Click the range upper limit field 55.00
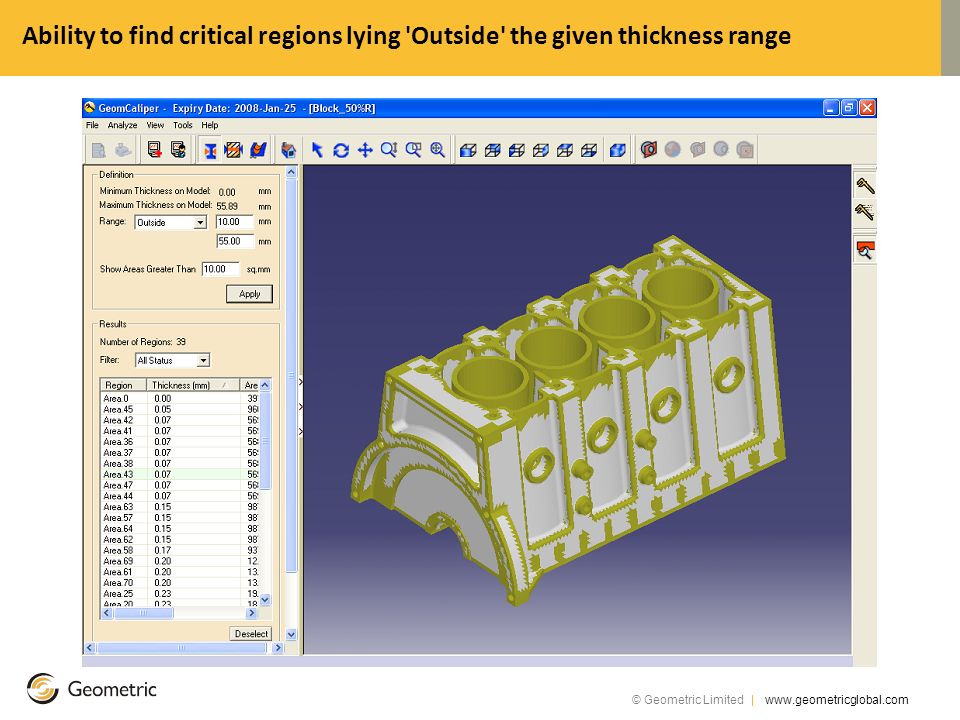This screenshot has width=960, height=720. pos(234,241)
